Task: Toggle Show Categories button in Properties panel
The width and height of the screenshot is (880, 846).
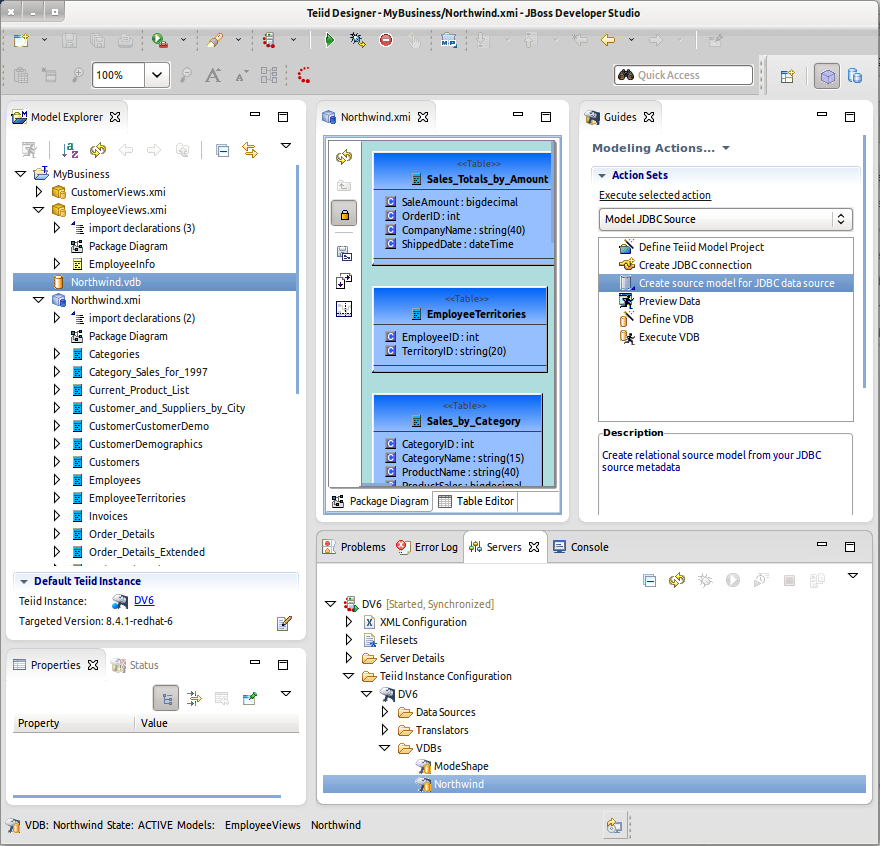Action: click(x=166, y=697)
